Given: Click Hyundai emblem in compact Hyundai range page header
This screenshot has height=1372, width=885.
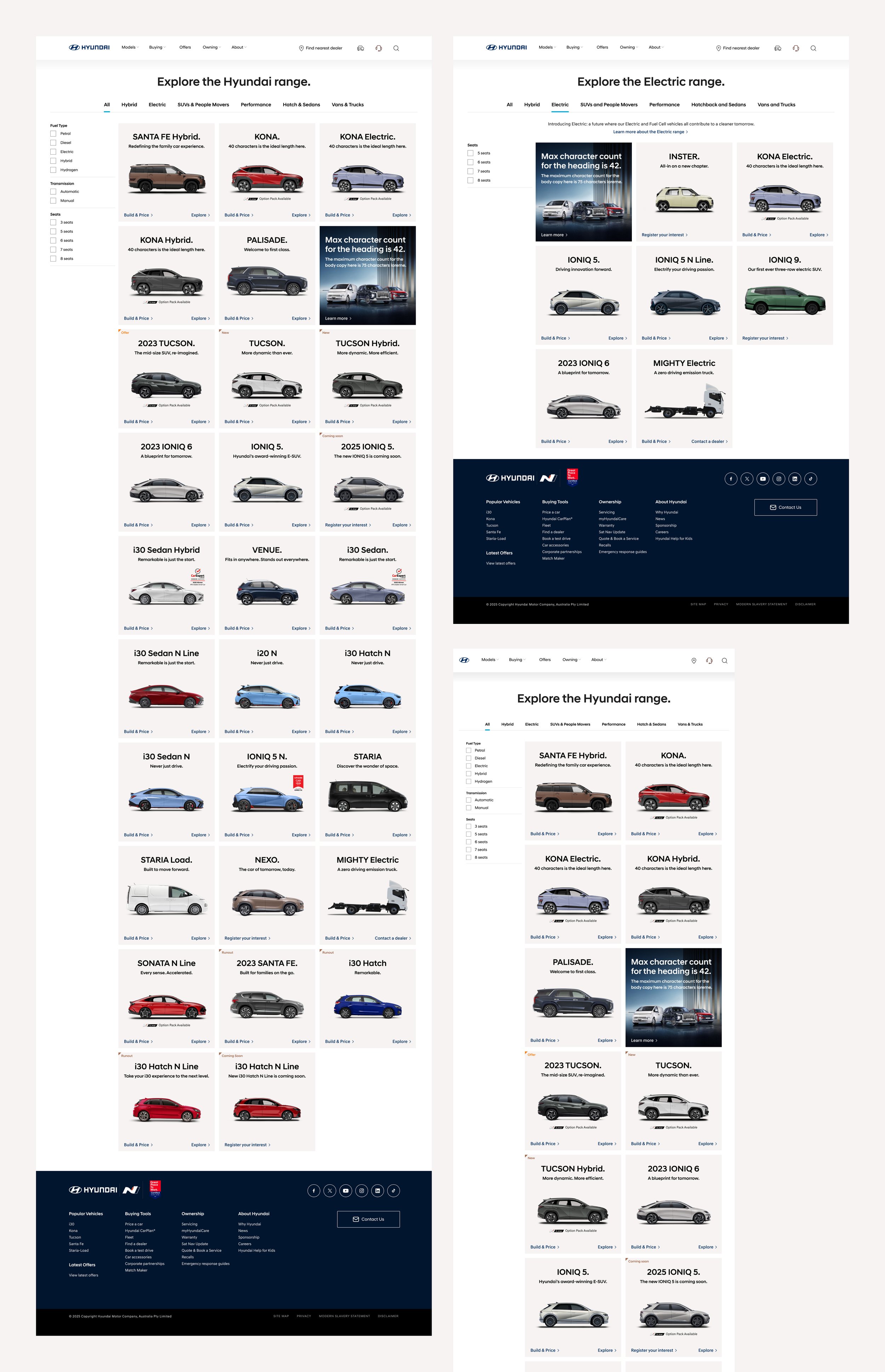Looking at the screenshot, I should click(464, 660).
